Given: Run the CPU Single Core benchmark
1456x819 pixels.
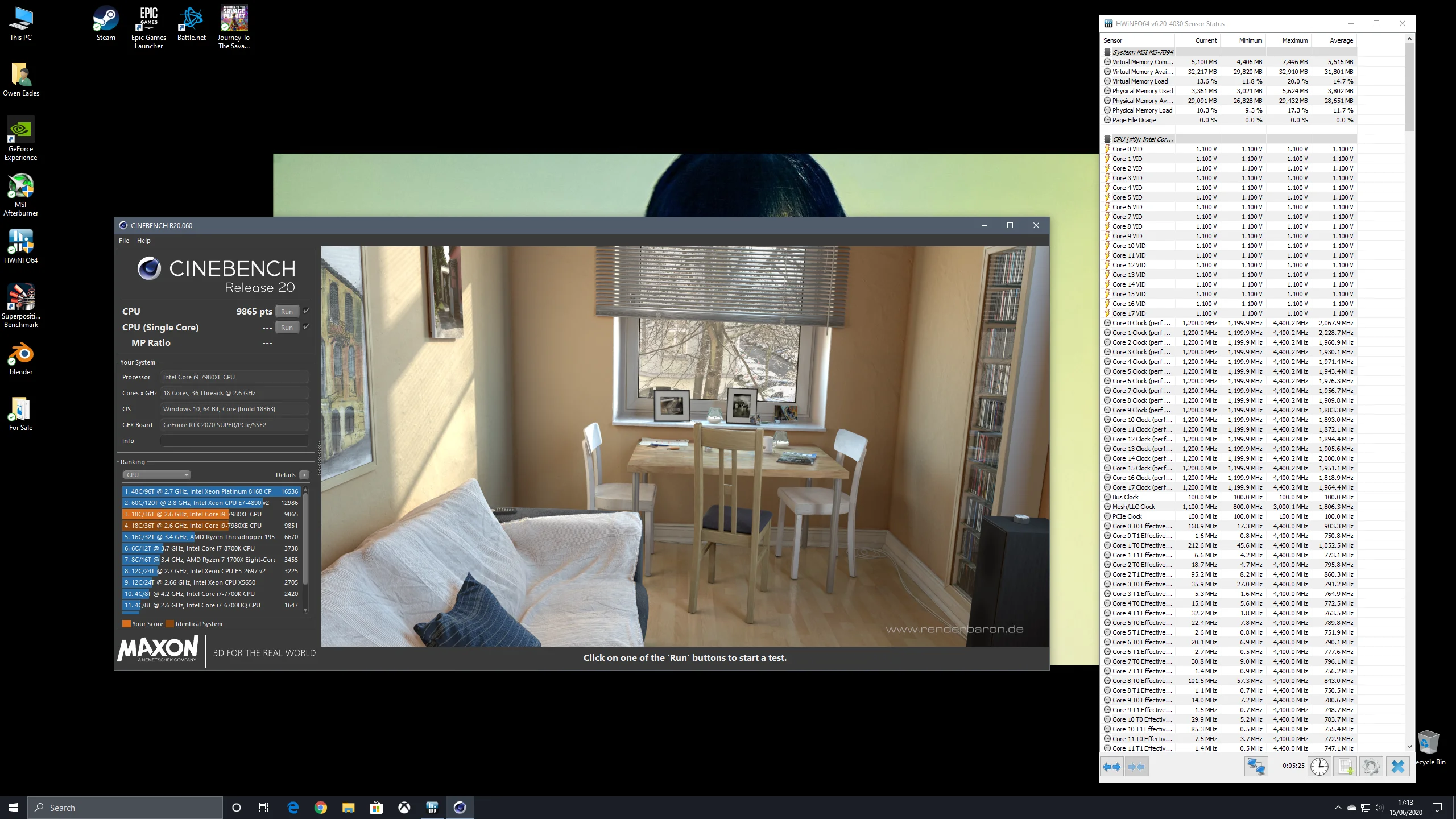Looking at the screenshot, I should [287, 327].
